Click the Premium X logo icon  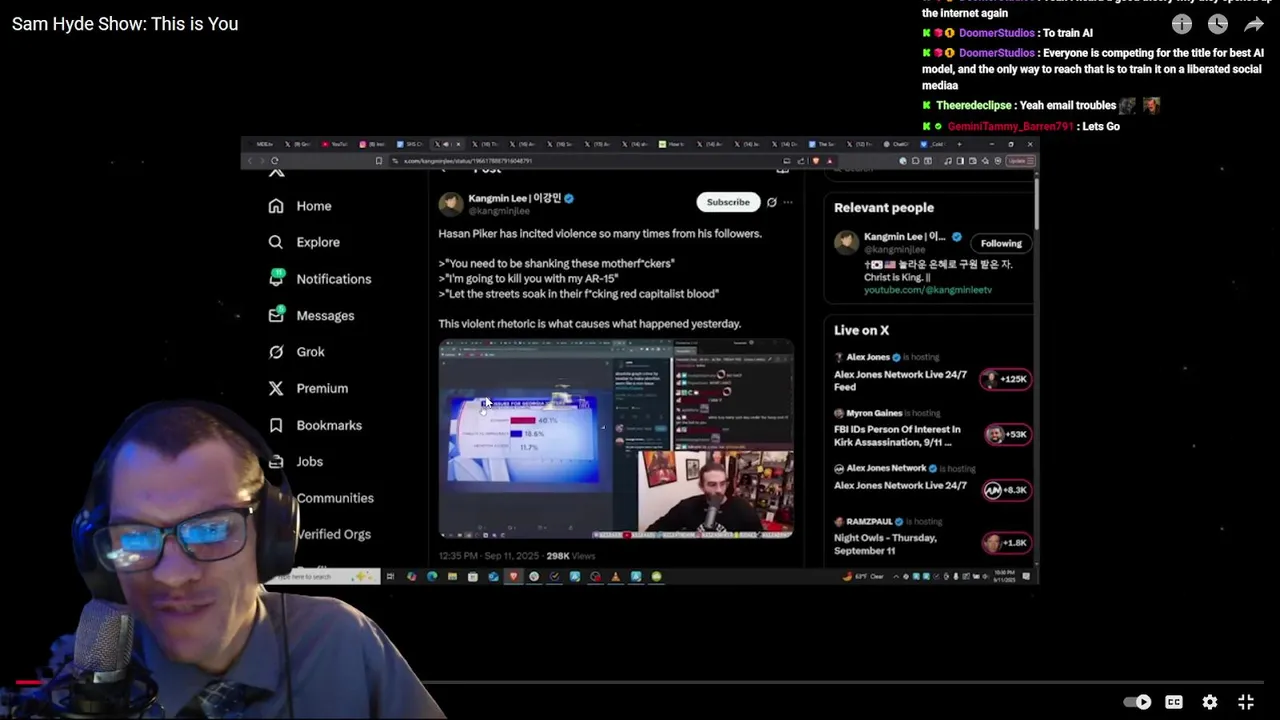pyautogui.click(x=276, y=388)
